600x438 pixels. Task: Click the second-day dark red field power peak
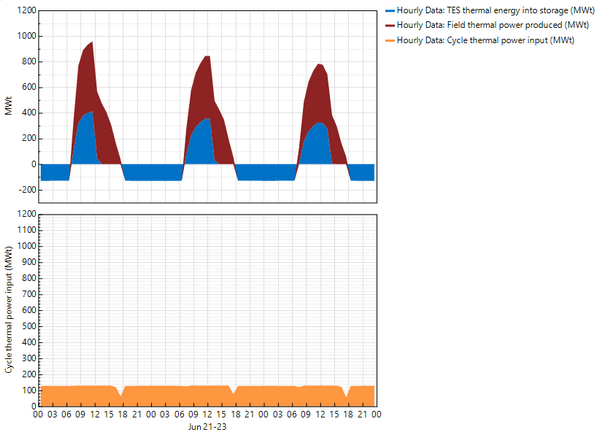pos(206,59)
